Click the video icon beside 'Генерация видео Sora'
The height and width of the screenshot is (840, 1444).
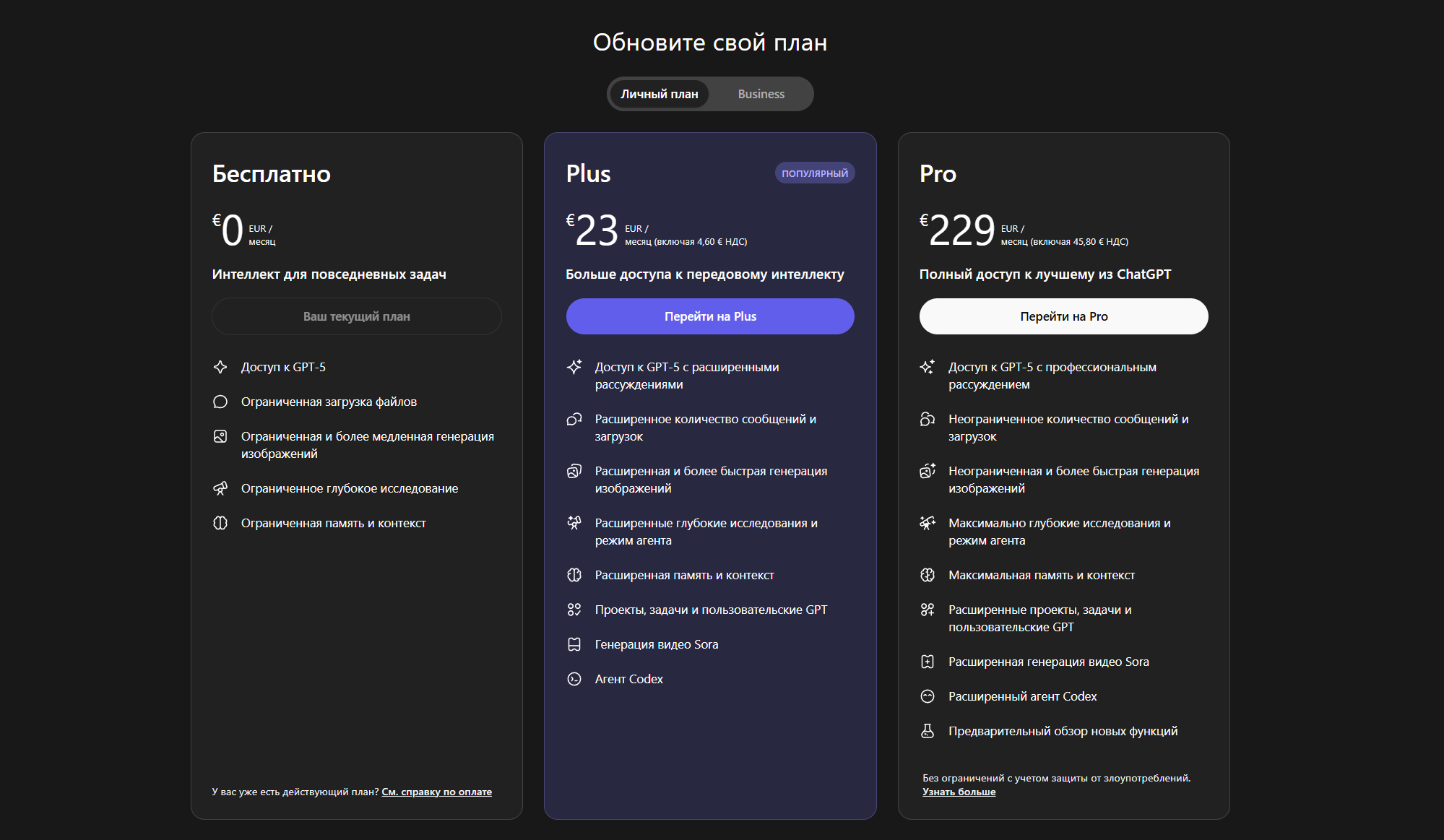click(x=574, y=644)
